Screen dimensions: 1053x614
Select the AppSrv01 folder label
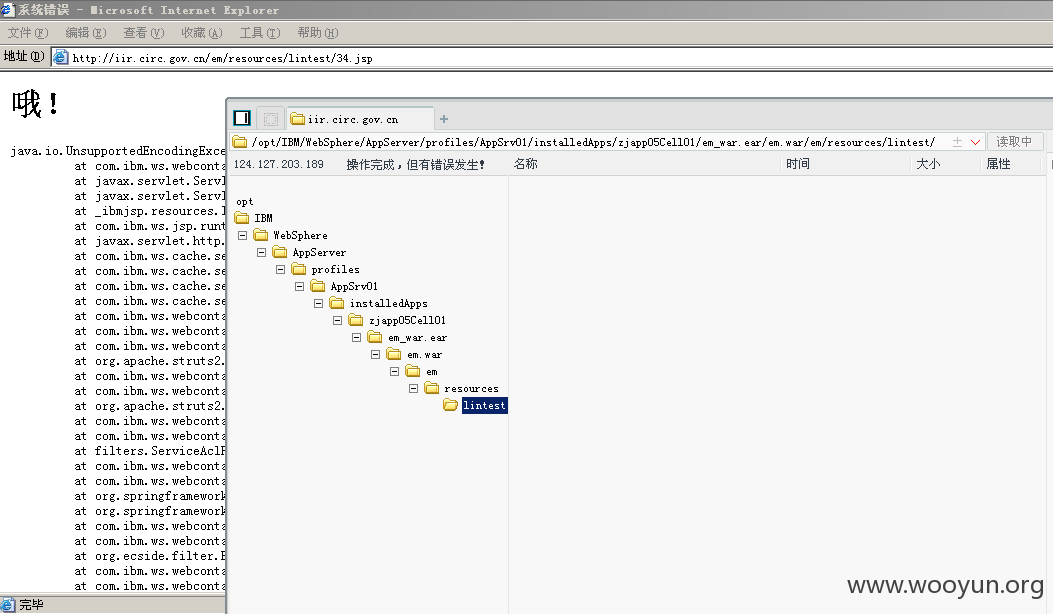coord(354,286)
